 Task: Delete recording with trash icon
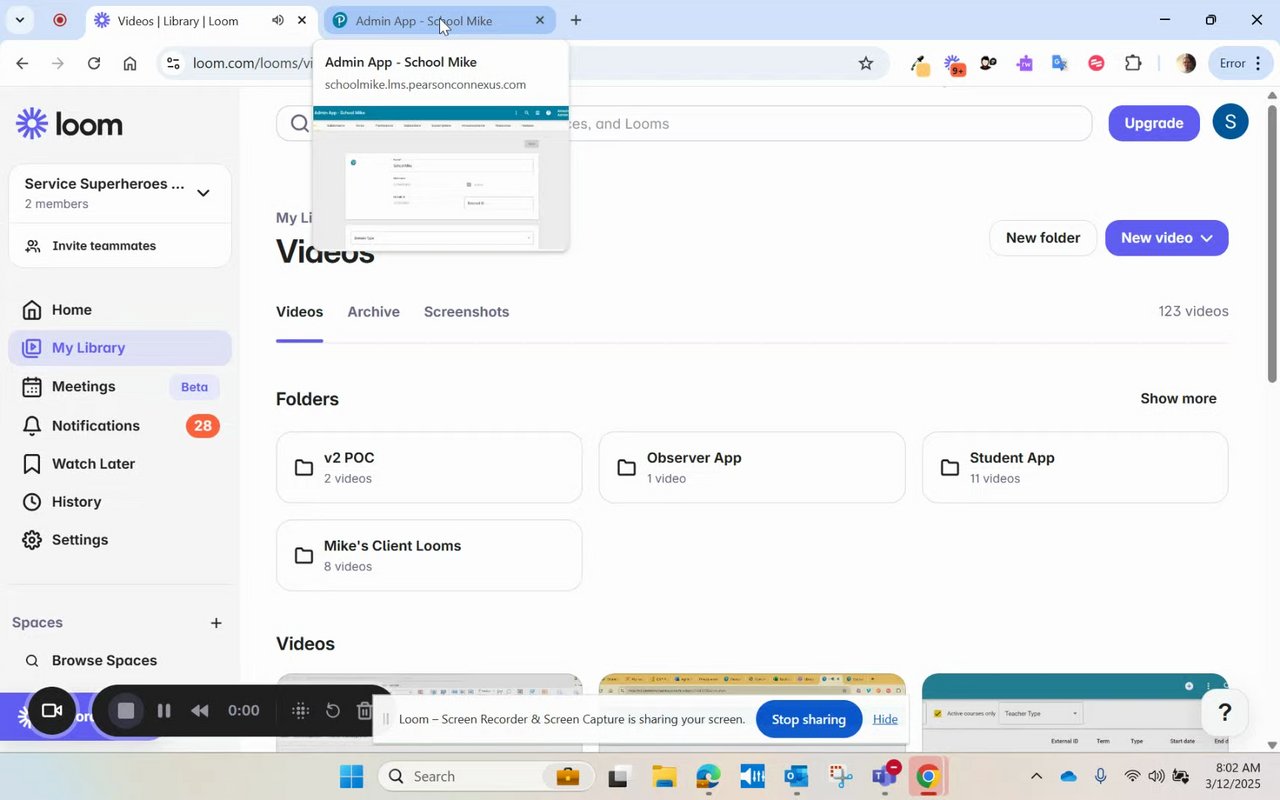(365, 711)
